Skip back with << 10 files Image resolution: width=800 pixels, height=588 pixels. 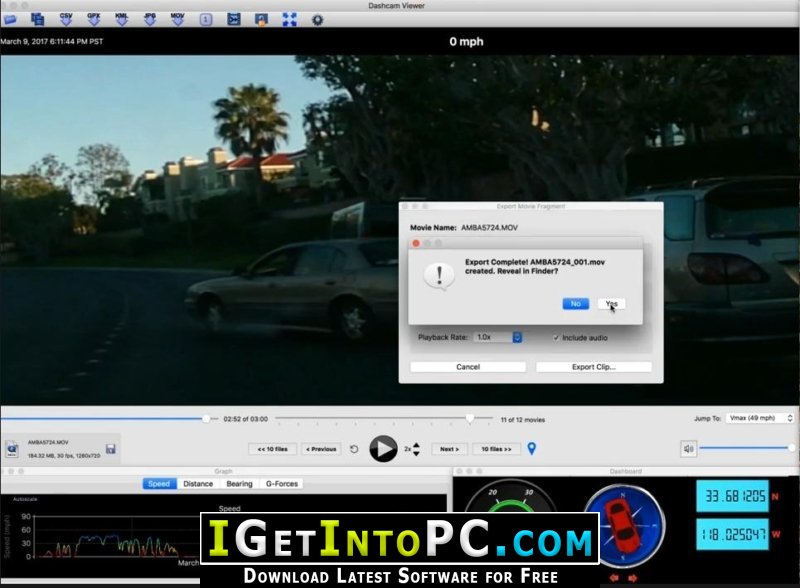pyautogui.click(x=272, y=449)
